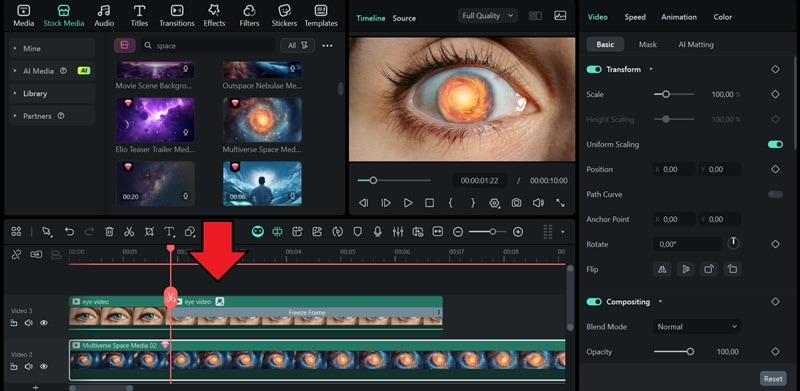
Task: Select the text tool in timeline toolbar
Action: (169, 232)
